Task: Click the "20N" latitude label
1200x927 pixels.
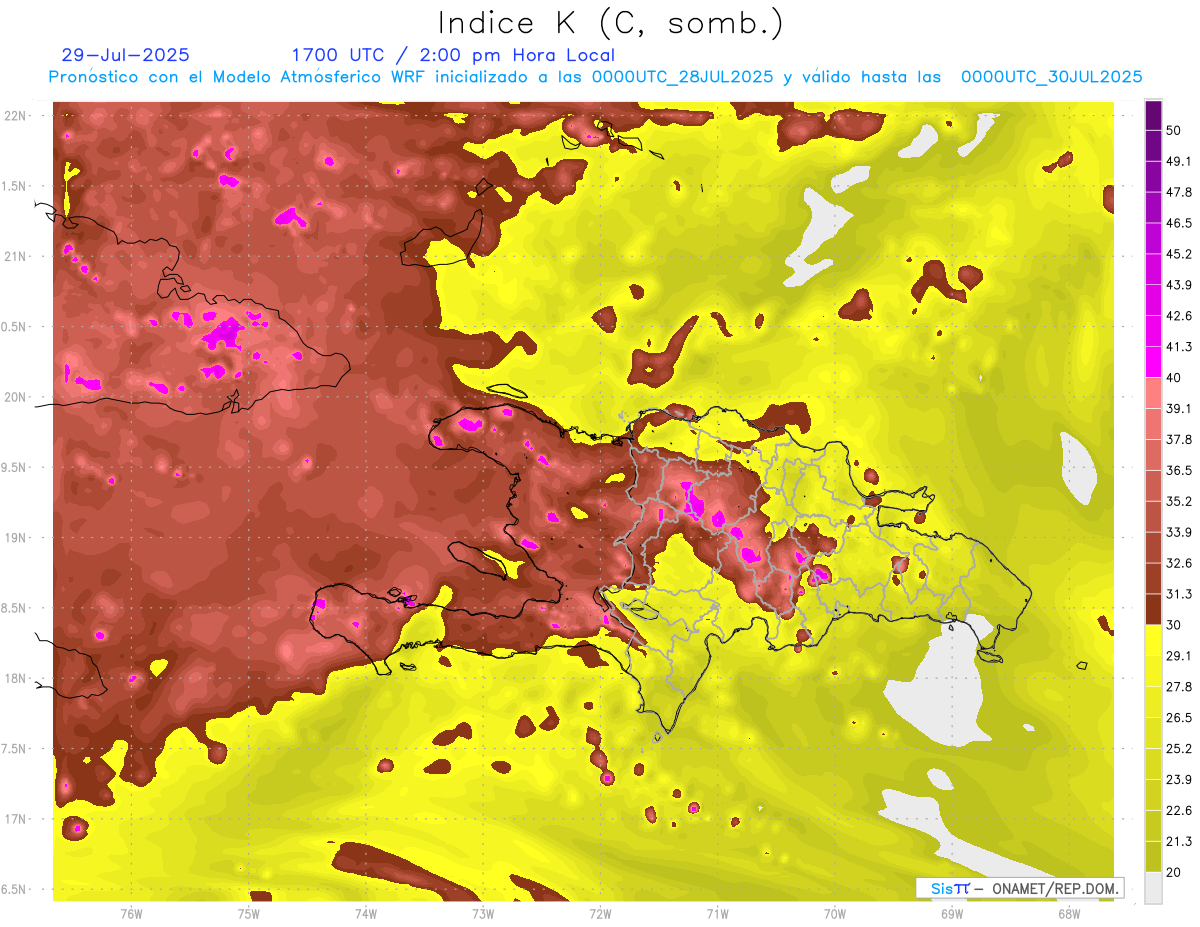Action: tap(15, 397)
